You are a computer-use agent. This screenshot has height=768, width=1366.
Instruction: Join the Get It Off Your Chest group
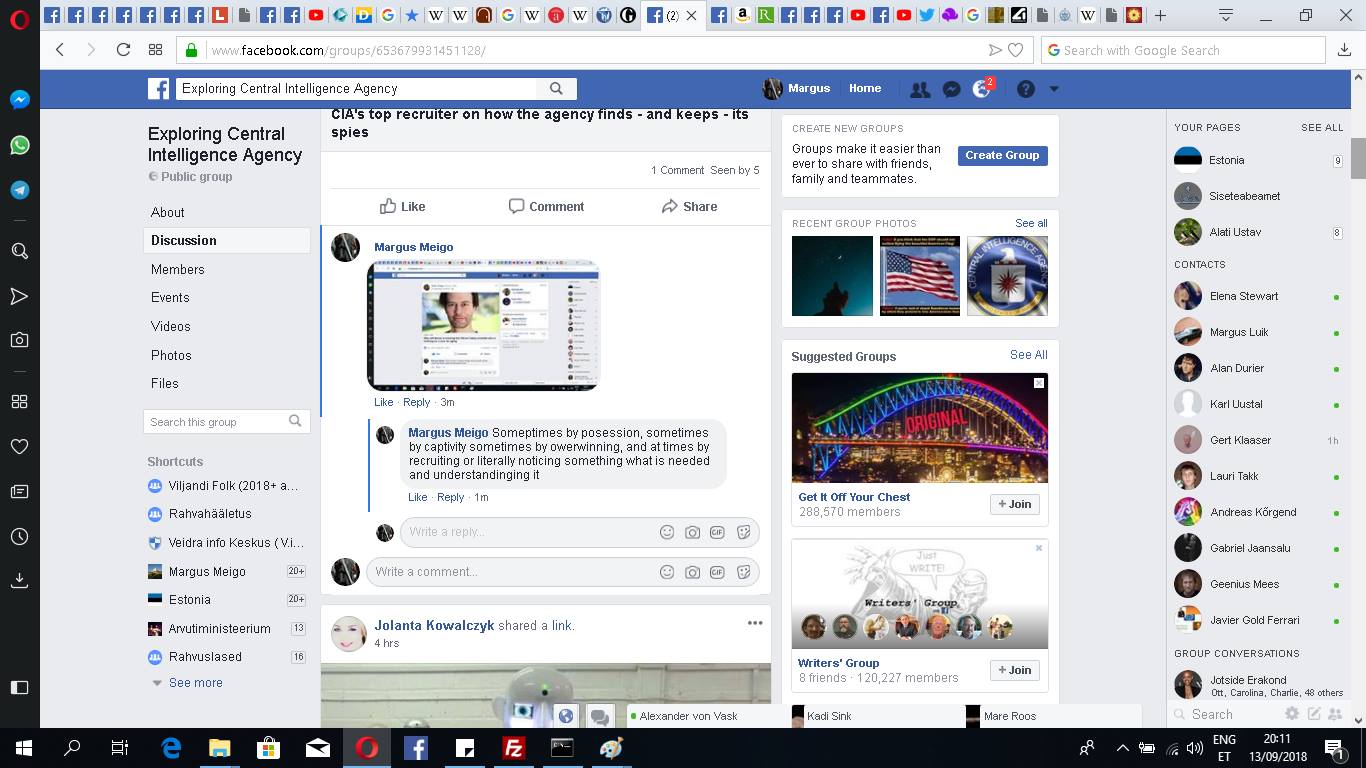[1015, 504]
